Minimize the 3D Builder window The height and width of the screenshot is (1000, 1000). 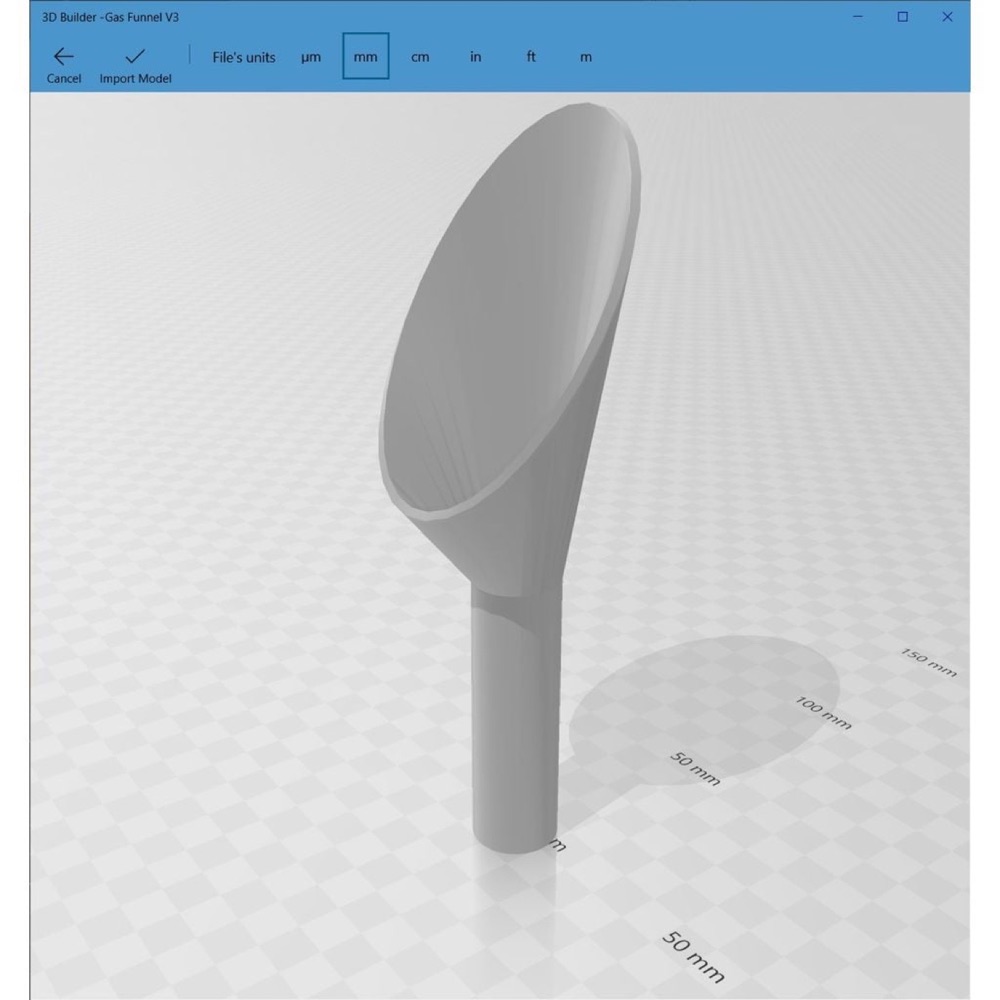858,17
